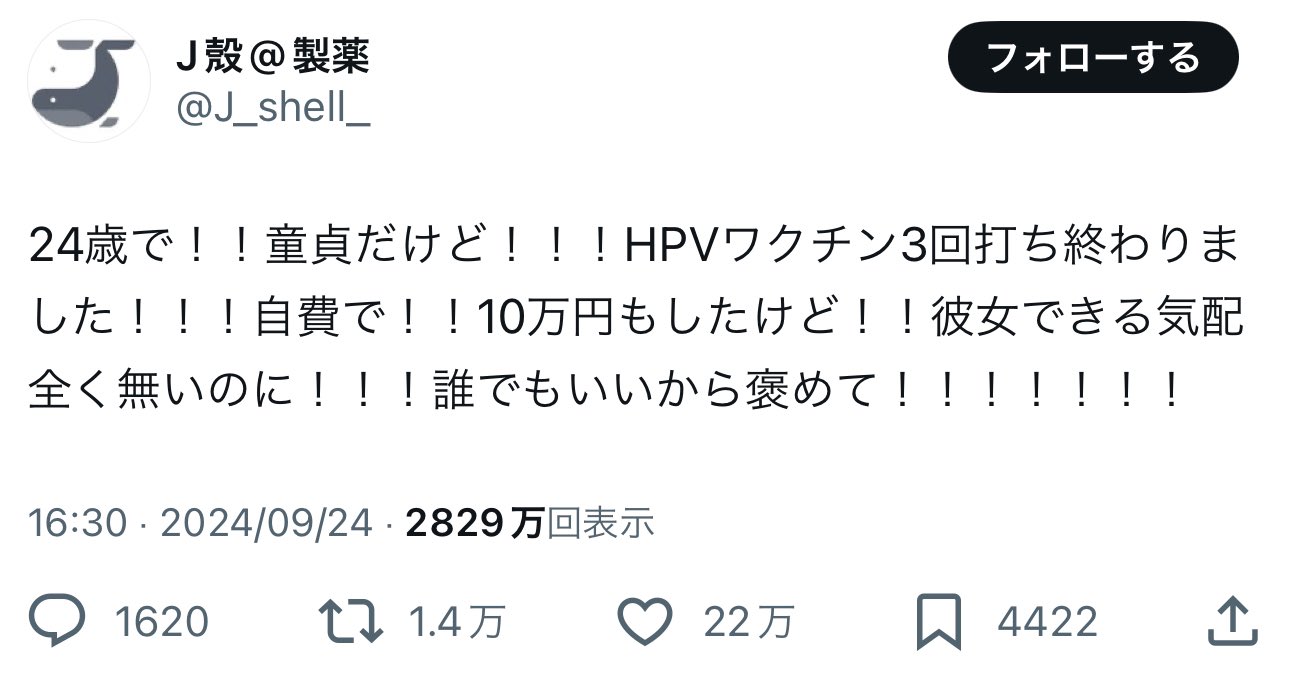
Task: Follow the account with フォローする button
Action: pyautogui.click(x=1093, y=57)
